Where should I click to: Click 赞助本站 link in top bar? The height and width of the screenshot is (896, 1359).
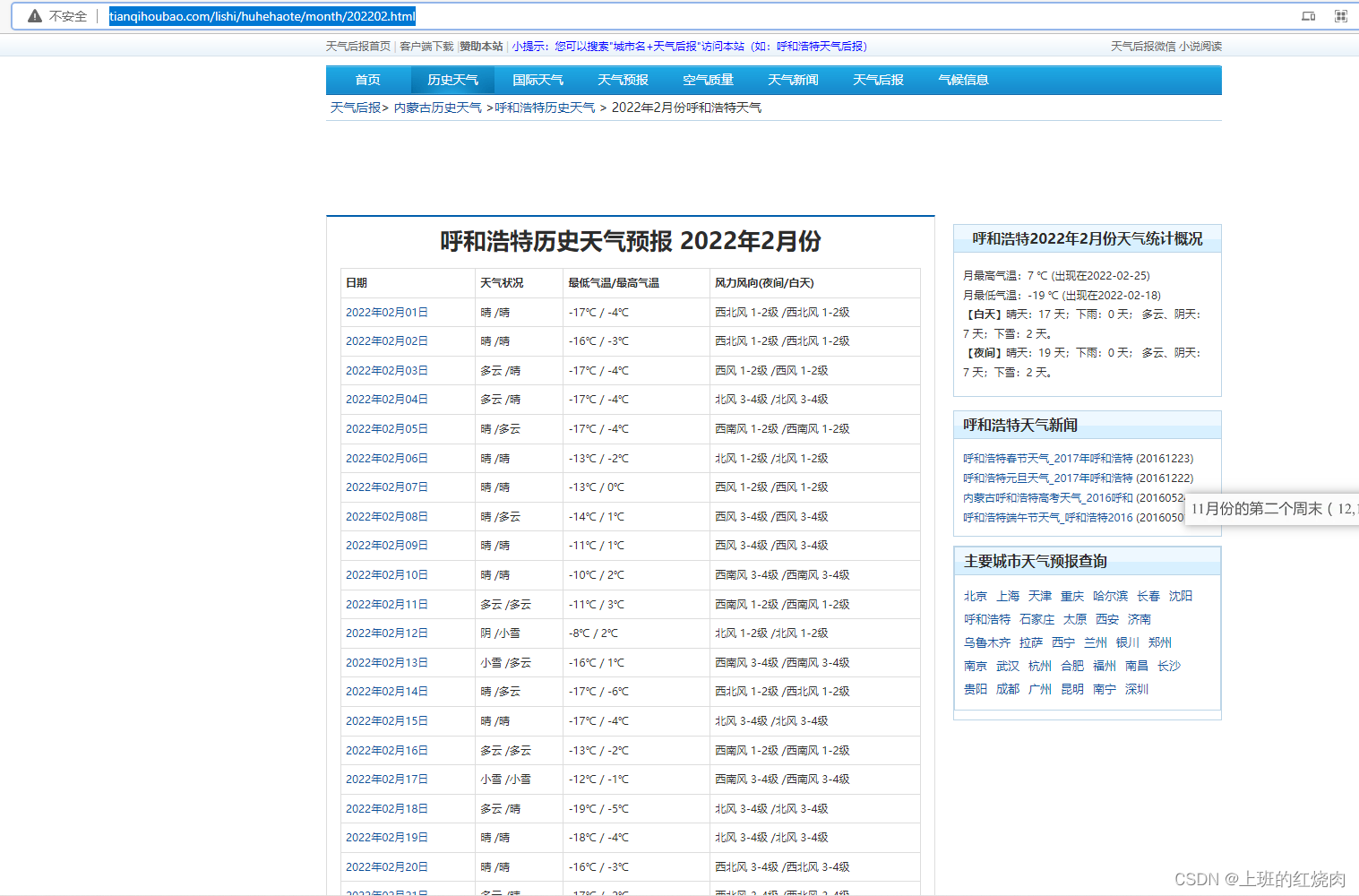482,47
